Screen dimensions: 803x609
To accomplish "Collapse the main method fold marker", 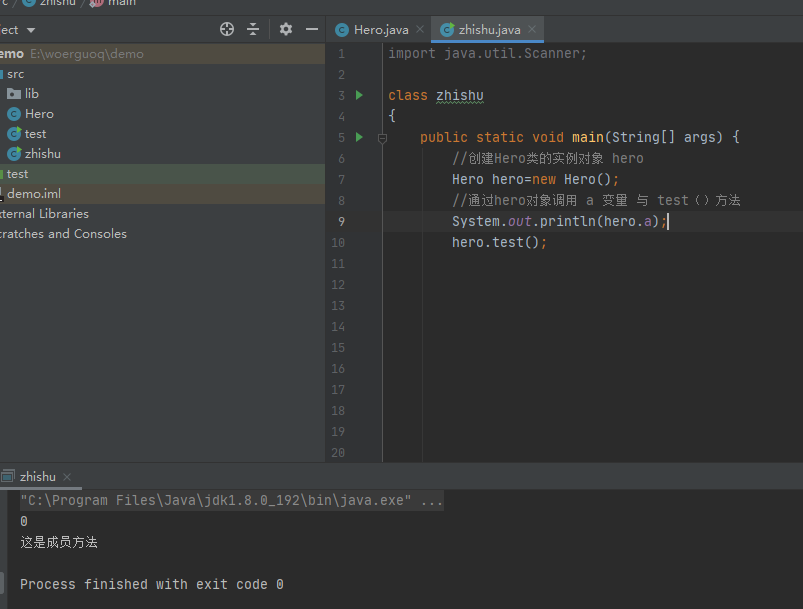I will coord(382,138).
